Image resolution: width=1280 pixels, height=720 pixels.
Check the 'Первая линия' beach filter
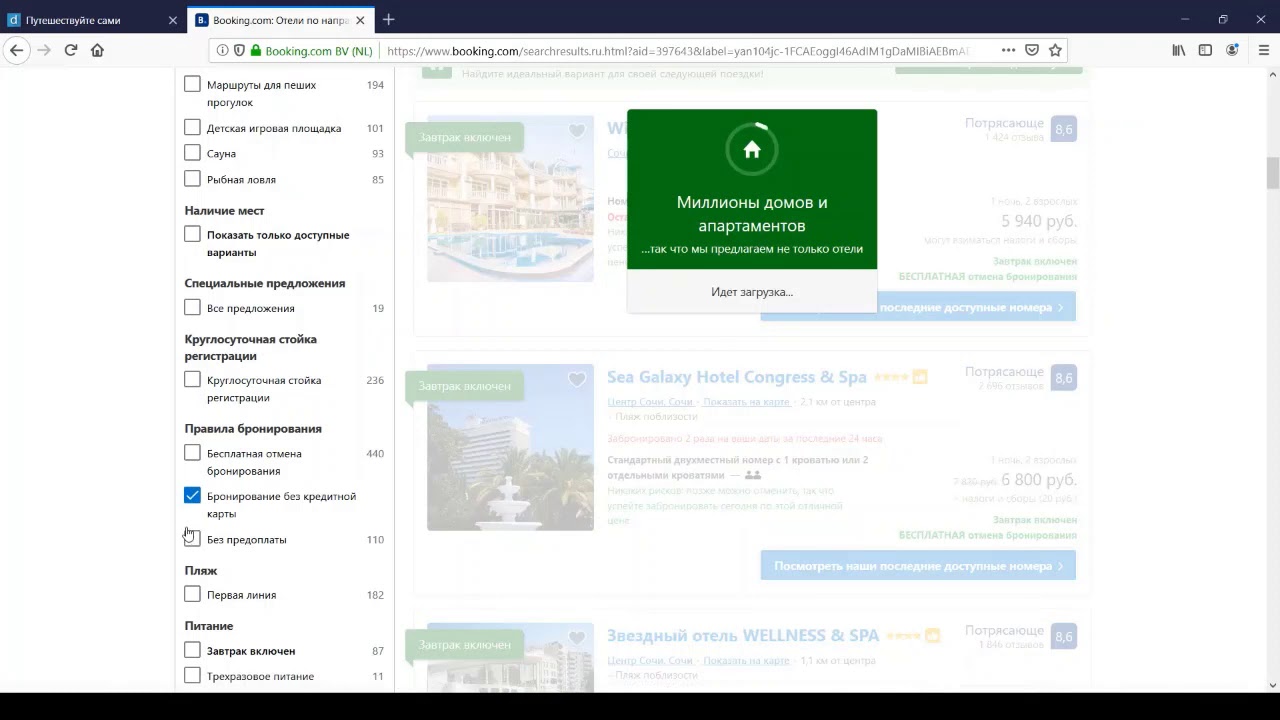192,595
